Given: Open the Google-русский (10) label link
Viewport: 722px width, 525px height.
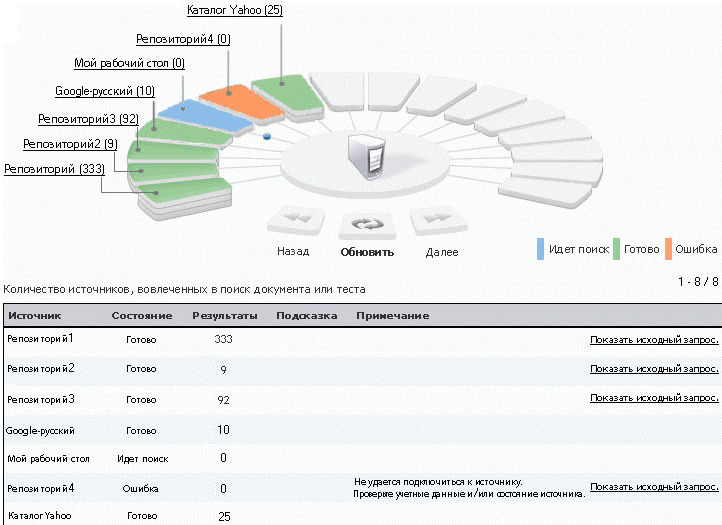Looking at the screenshot, I should [105, 91].
